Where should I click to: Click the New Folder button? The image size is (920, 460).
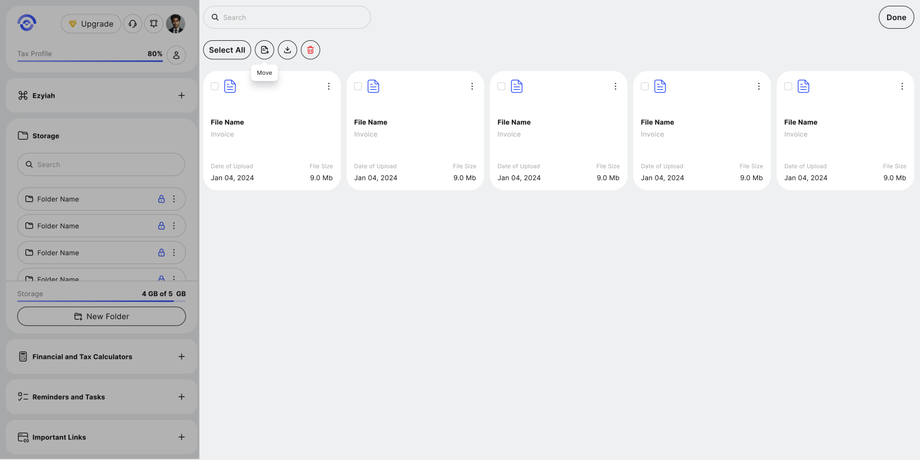pyautogui.click(x=101, y=316)
